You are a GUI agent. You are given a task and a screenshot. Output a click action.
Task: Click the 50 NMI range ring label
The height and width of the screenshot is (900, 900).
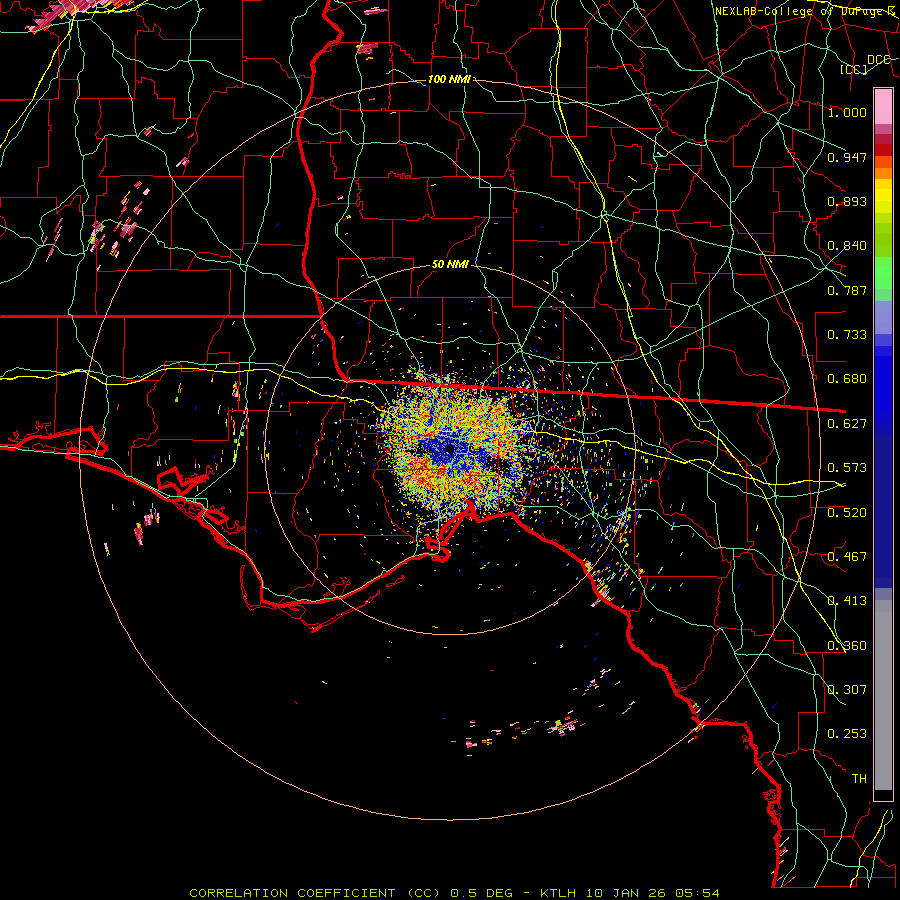click(x=450, y=265)
